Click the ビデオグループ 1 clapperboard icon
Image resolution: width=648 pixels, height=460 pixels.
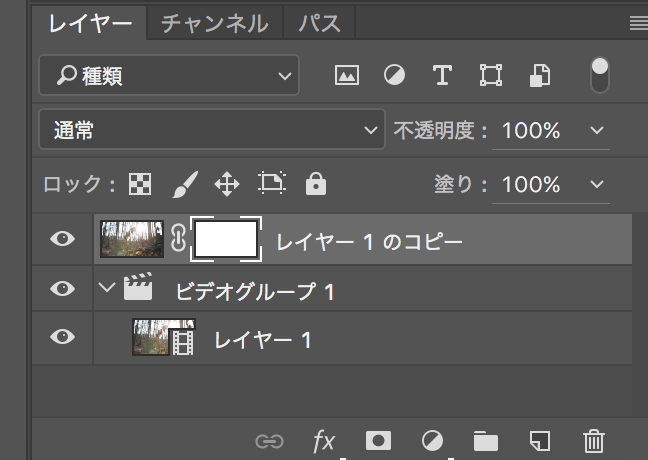click(x=138, y=286)
